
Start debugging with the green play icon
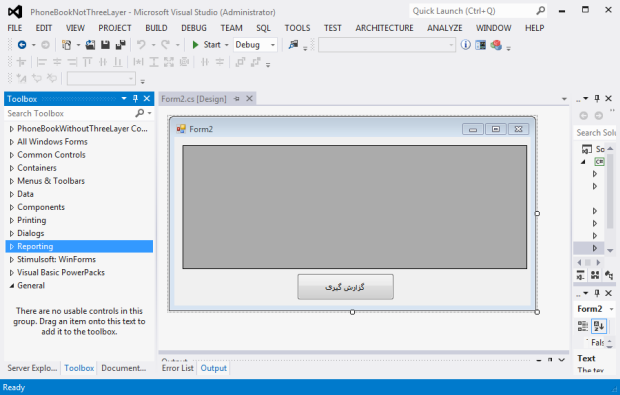[x=195, y=45]
